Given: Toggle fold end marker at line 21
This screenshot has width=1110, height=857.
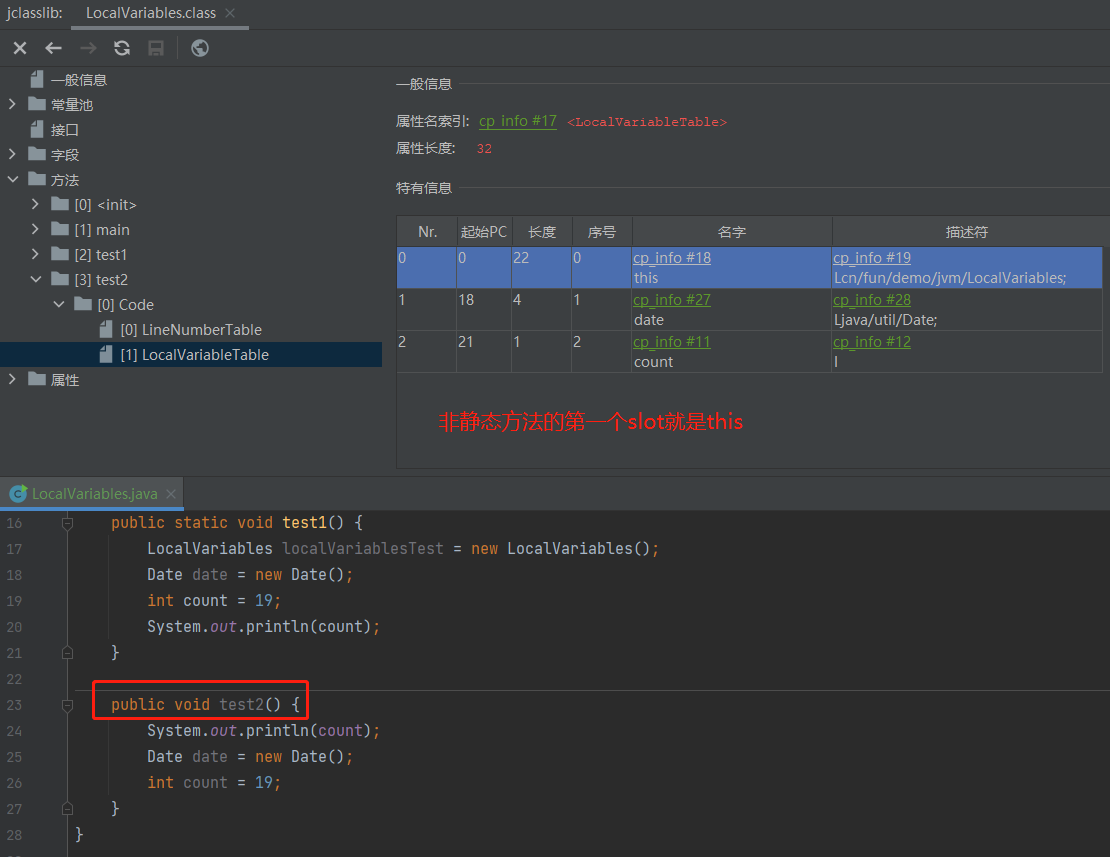Looking at the screenshot, I should point(67,652).
